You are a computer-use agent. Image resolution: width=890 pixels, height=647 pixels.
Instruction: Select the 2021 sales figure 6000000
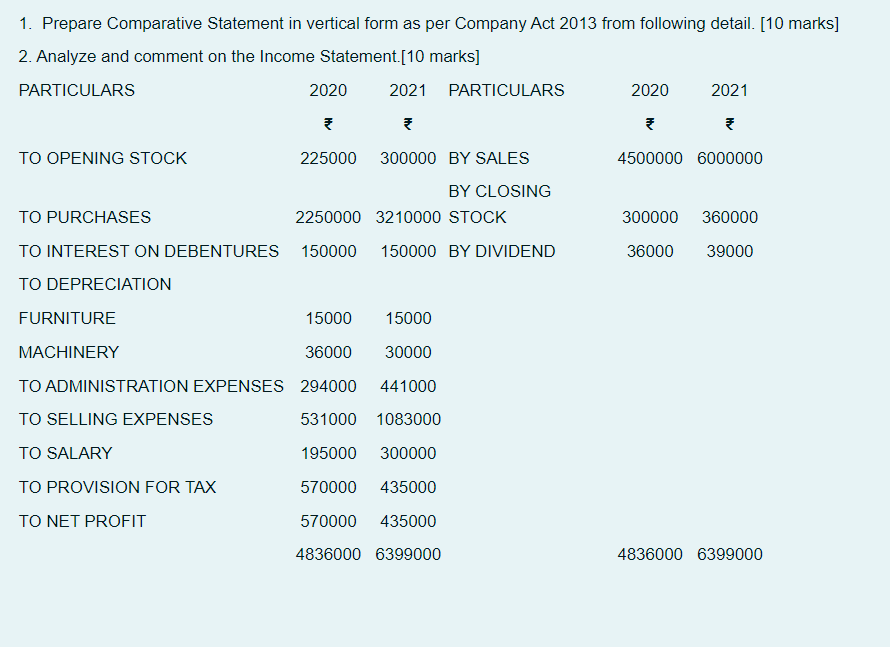tap(730, 158)
